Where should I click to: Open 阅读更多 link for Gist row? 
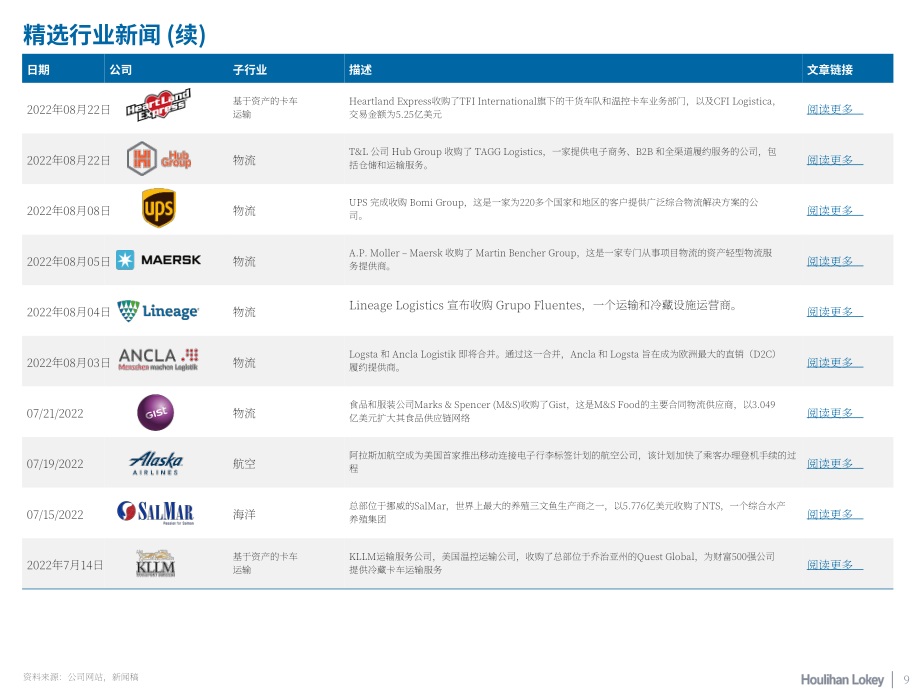pos(834,412)
